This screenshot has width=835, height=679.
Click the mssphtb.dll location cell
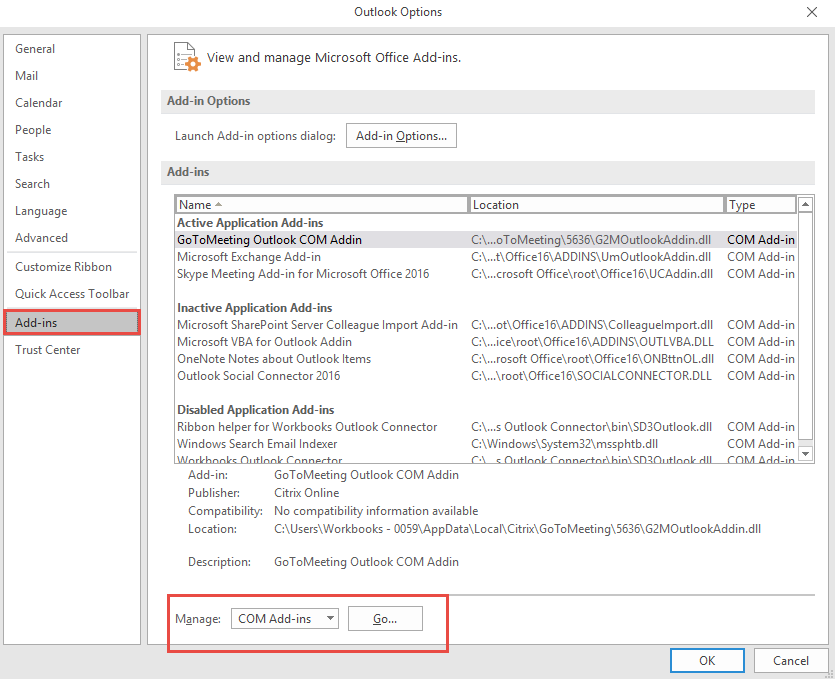(x=564, y=445)
